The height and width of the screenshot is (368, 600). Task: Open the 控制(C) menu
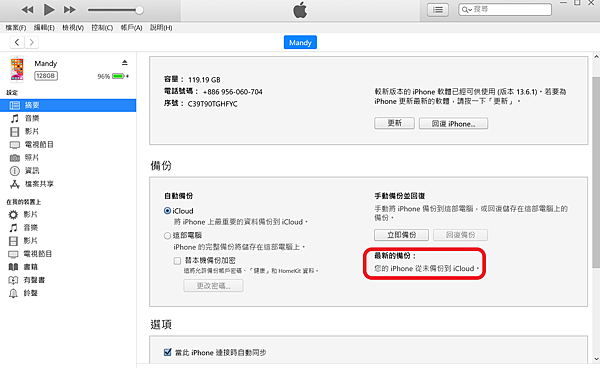102,28
